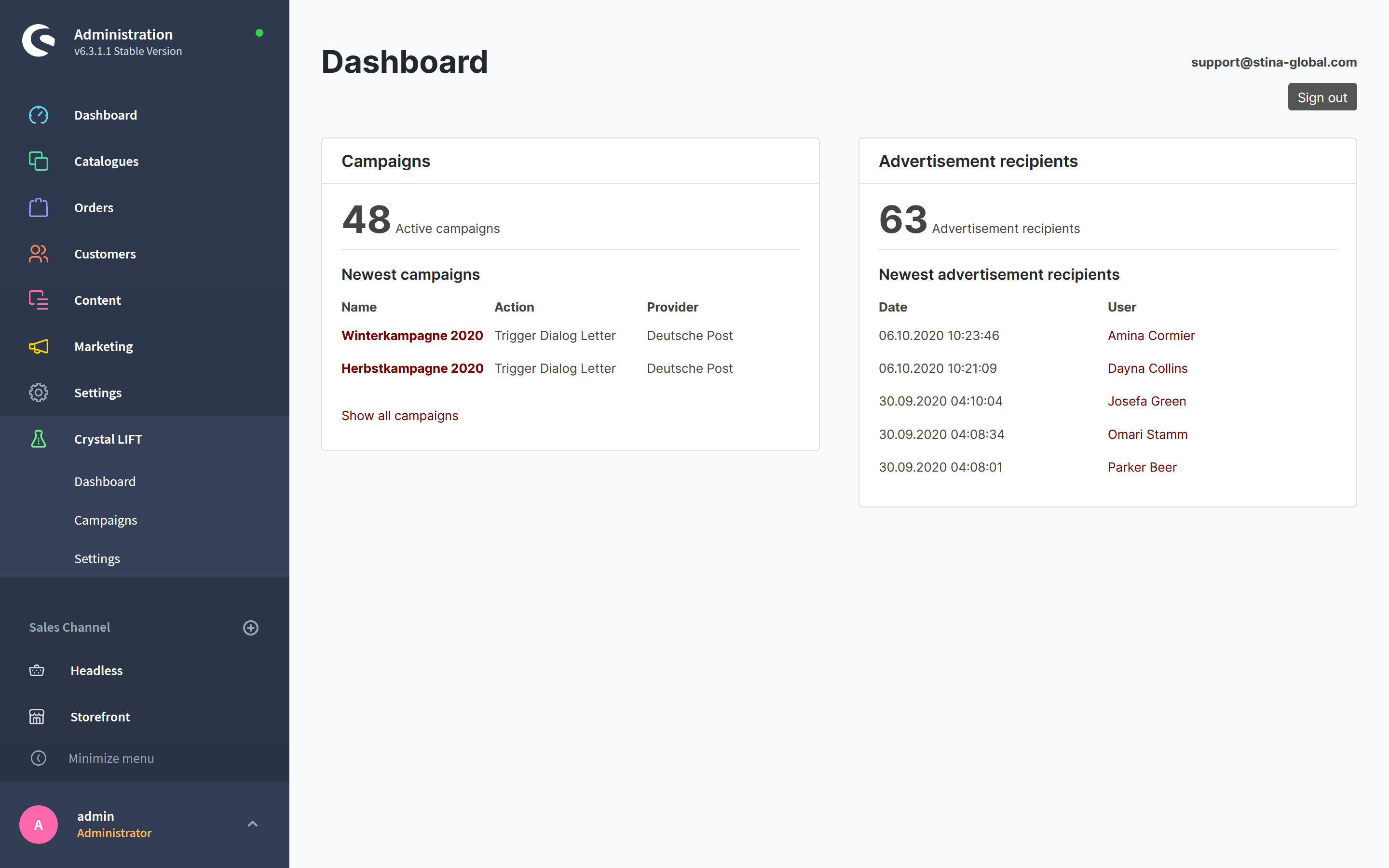The height and width of the screenshot is (868, 1389).
Task: Open the Herbstkampagne 2020 campaign
Action: tap(412, 368)
